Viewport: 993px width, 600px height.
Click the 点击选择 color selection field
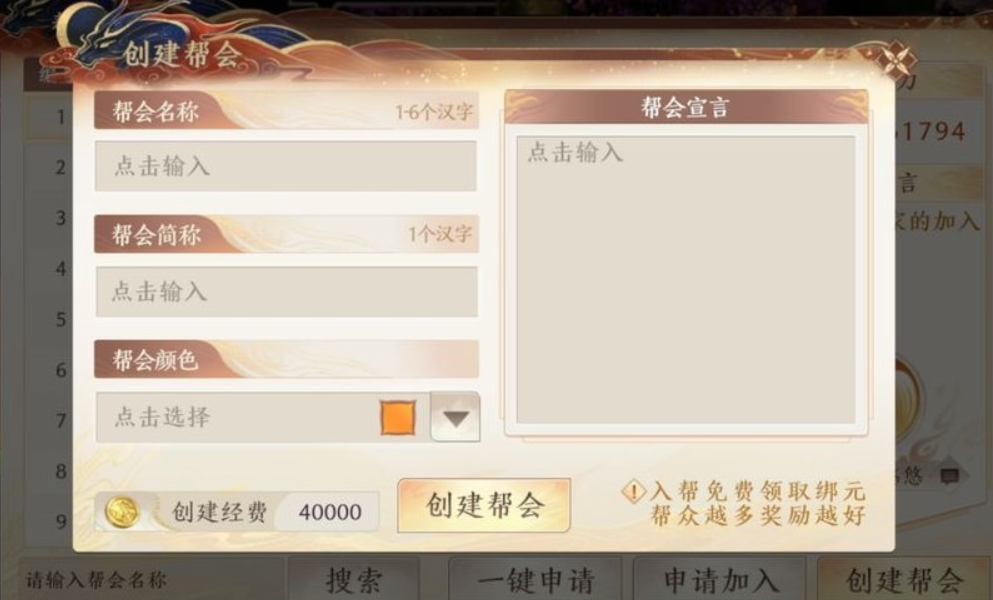point(262,417)
